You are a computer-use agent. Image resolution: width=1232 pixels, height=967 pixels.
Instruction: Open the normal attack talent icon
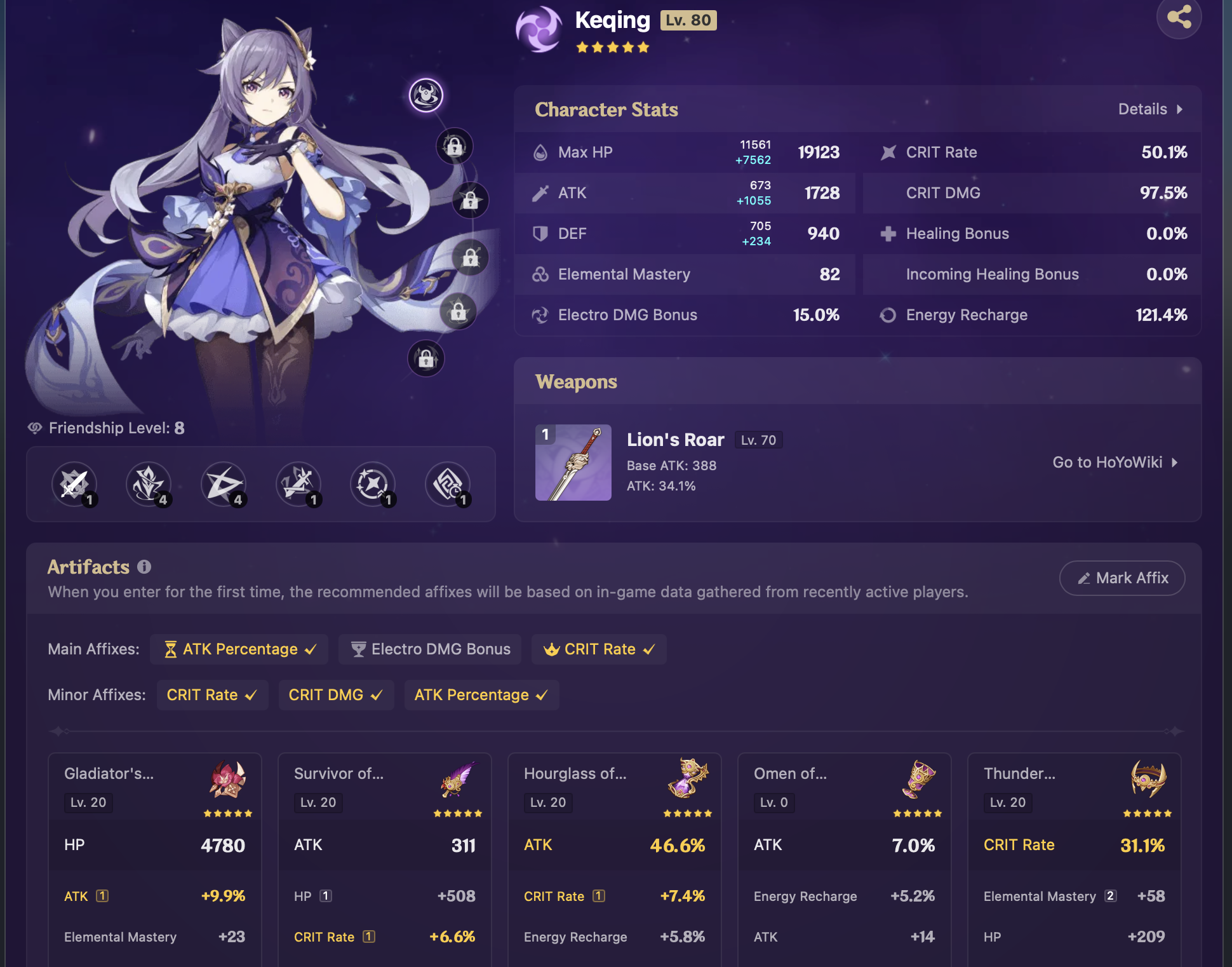tap(75, 484)
